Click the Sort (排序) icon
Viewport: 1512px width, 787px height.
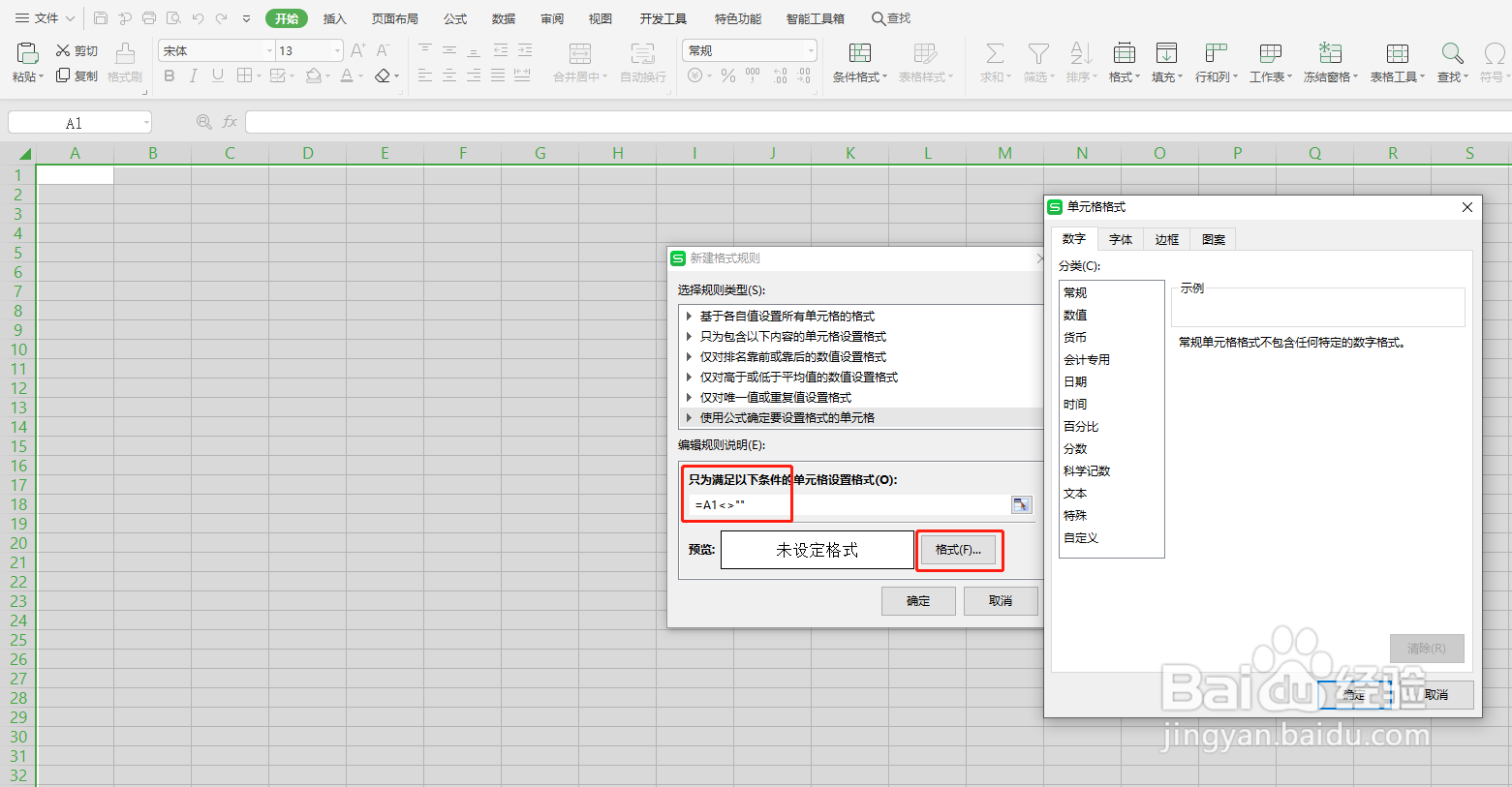pyautogui.click(x=1081, y=53)
